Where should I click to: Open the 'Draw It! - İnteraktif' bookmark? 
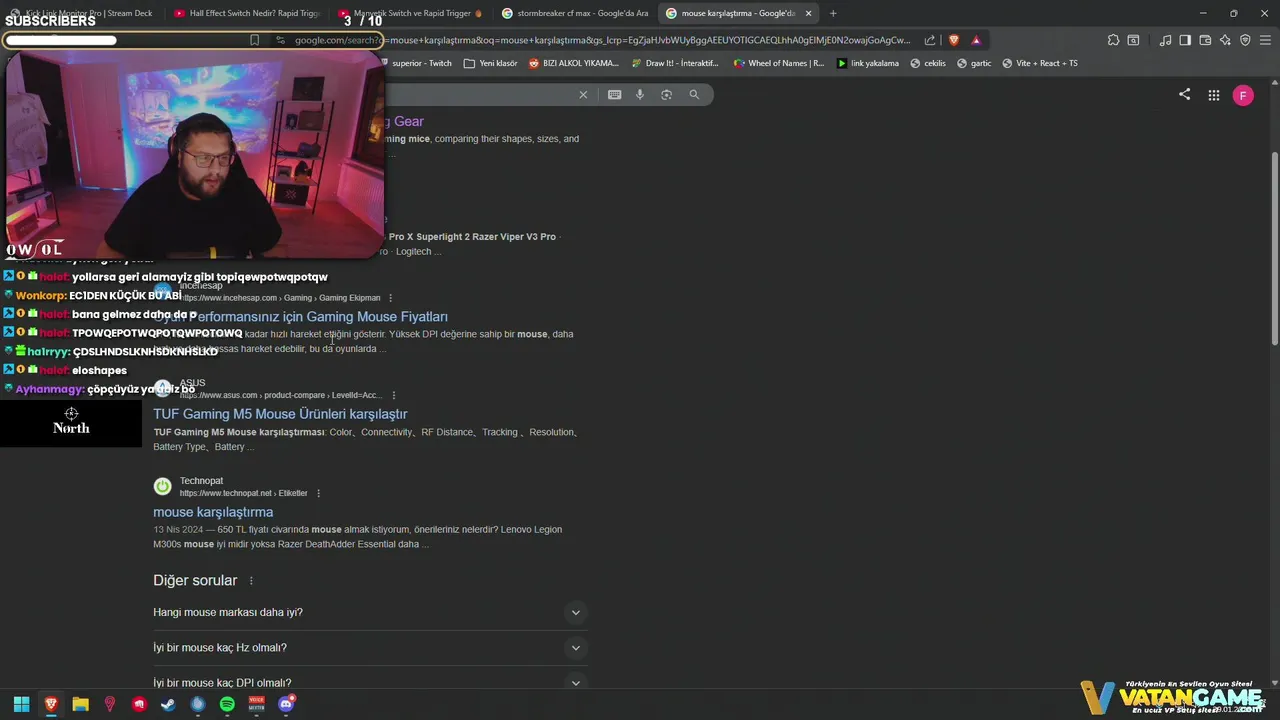(675, 63)
